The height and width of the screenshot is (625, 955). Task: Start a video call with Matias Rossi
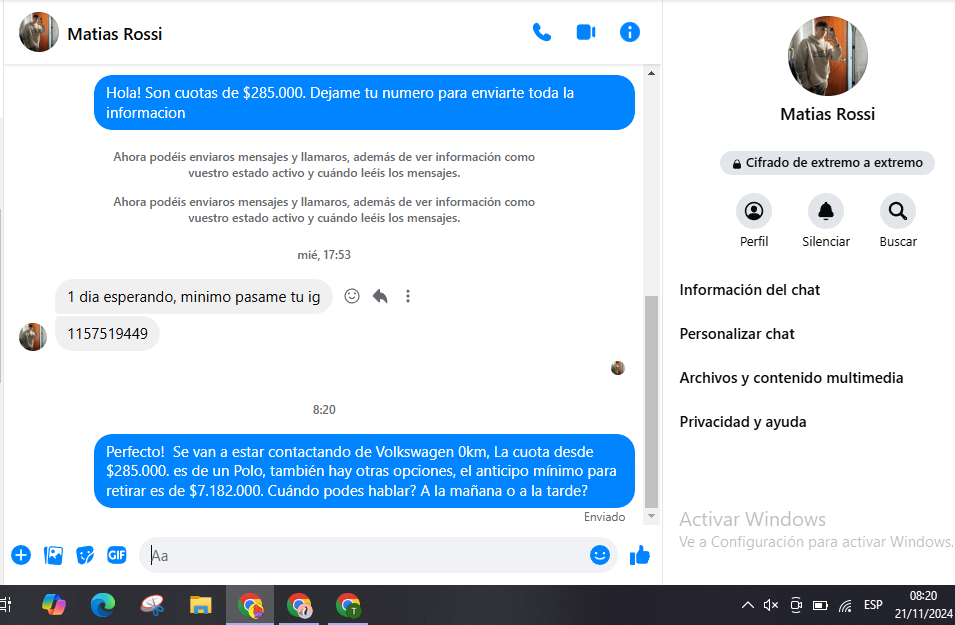pos(586,32)
